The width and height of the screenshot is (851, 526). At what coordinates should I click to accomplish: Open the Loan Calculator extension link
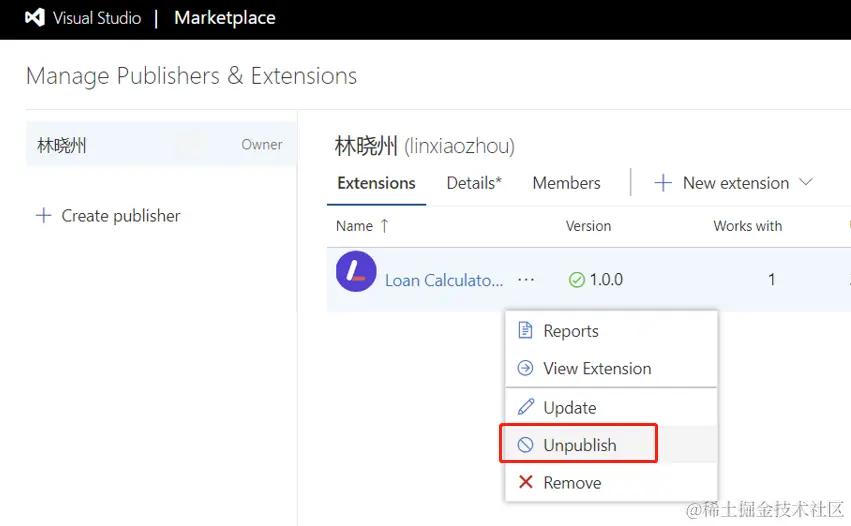click(444, 280)
